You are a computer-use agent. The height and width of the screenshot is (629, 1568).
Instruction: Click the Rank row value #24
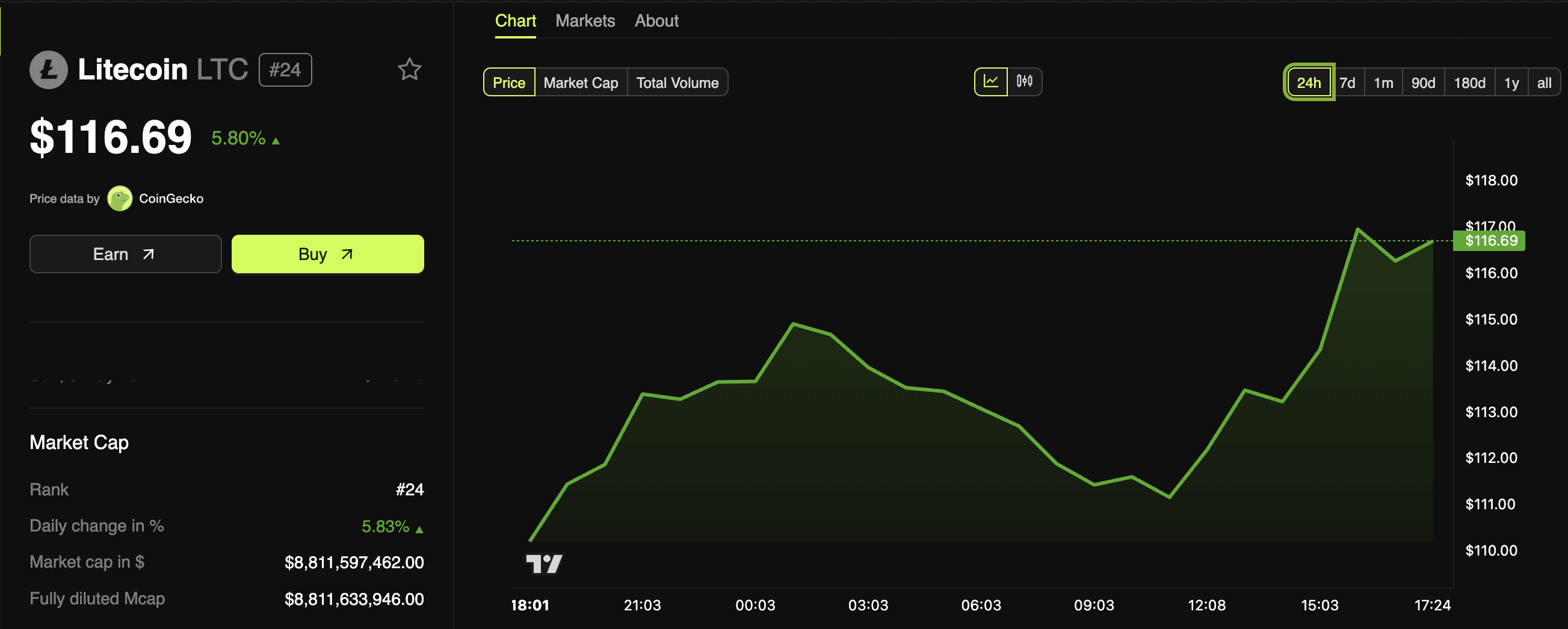(x=410, y=489)
